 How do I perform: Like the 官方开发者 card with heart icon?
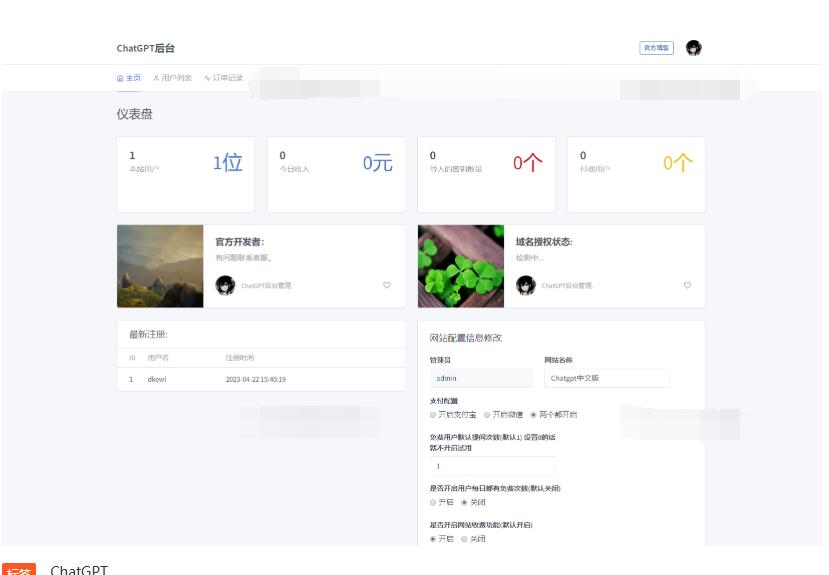[x=387, y=285]
